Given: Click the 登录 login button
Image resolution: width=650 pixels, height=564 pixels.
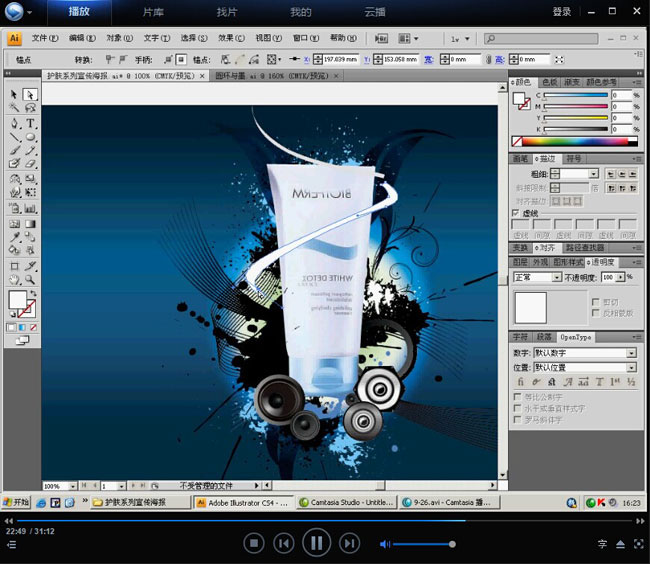Looking at the screenshot, I should tap(562, 12).
